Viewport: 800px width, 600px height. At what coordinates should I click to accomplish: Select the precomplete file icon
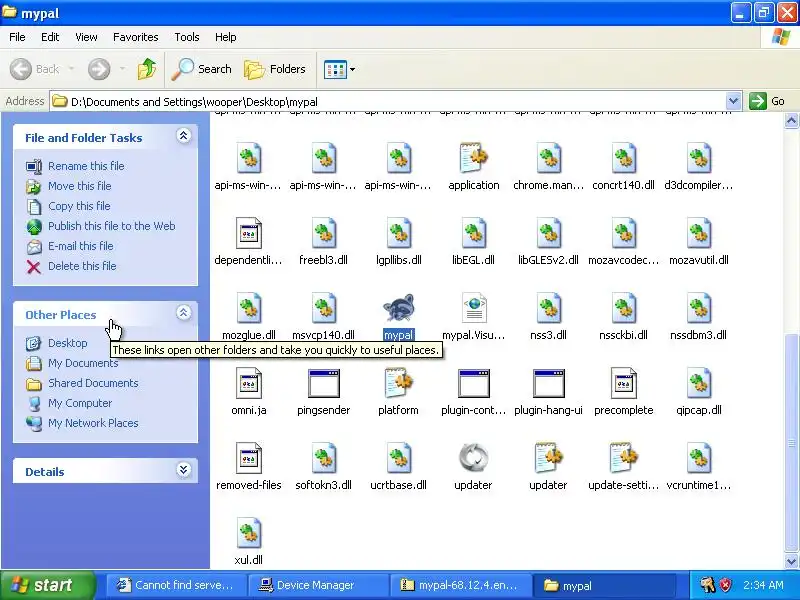click(623, 383)
